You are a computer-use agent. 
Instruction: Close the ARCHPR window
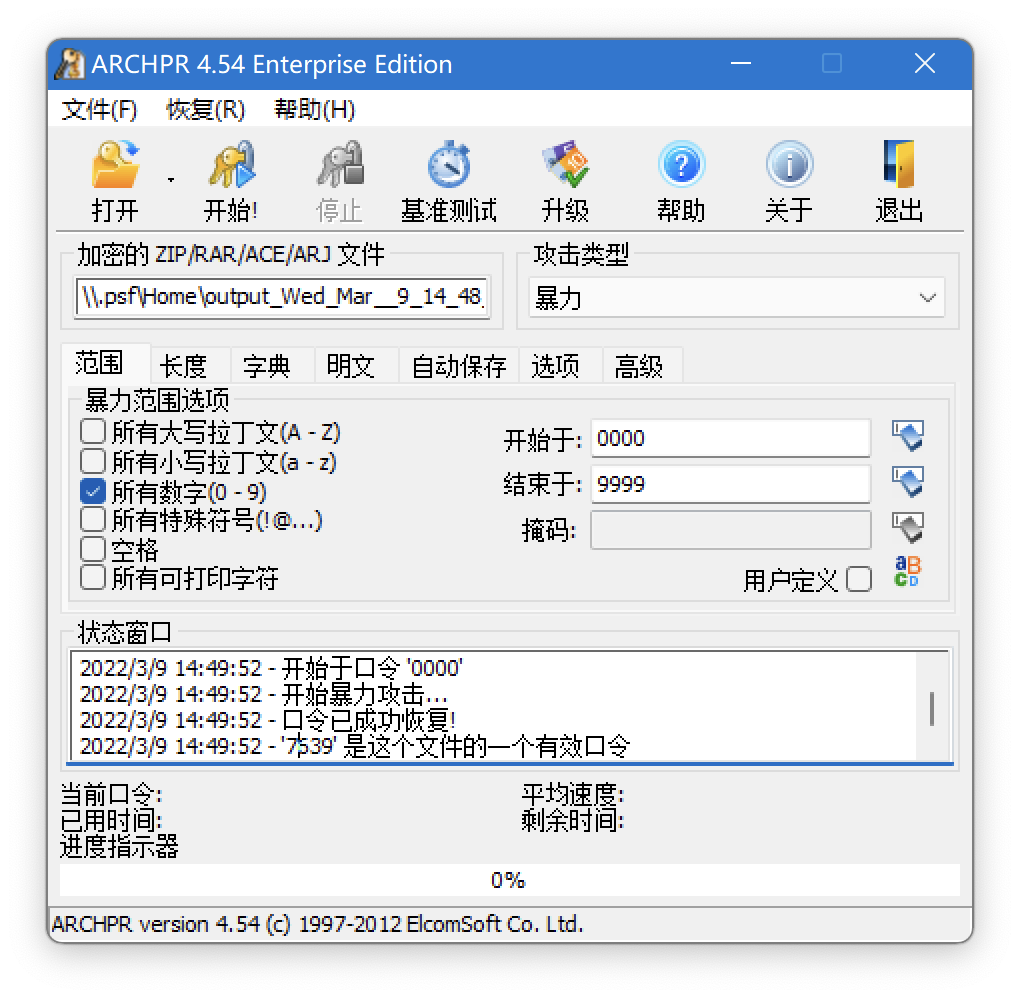click(x=924, y=64)
